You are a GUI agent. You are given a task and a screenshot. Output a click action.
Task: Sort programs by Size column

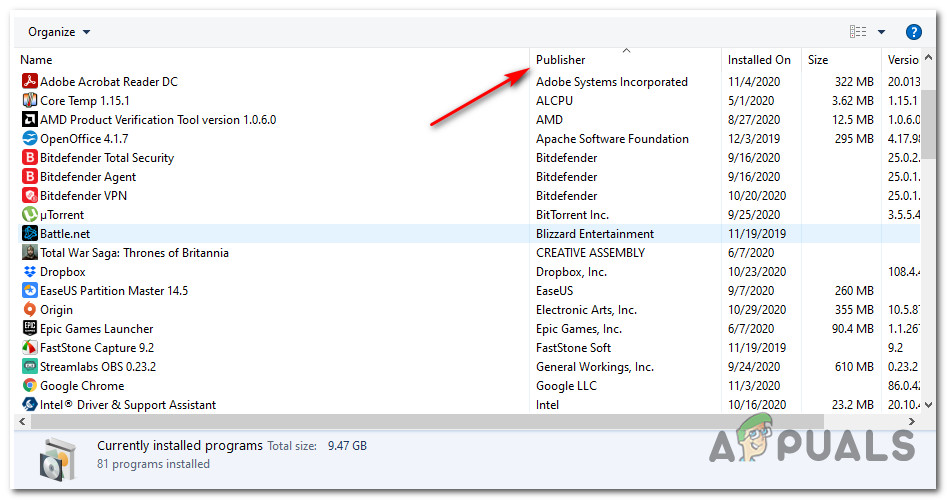(818, 60)
